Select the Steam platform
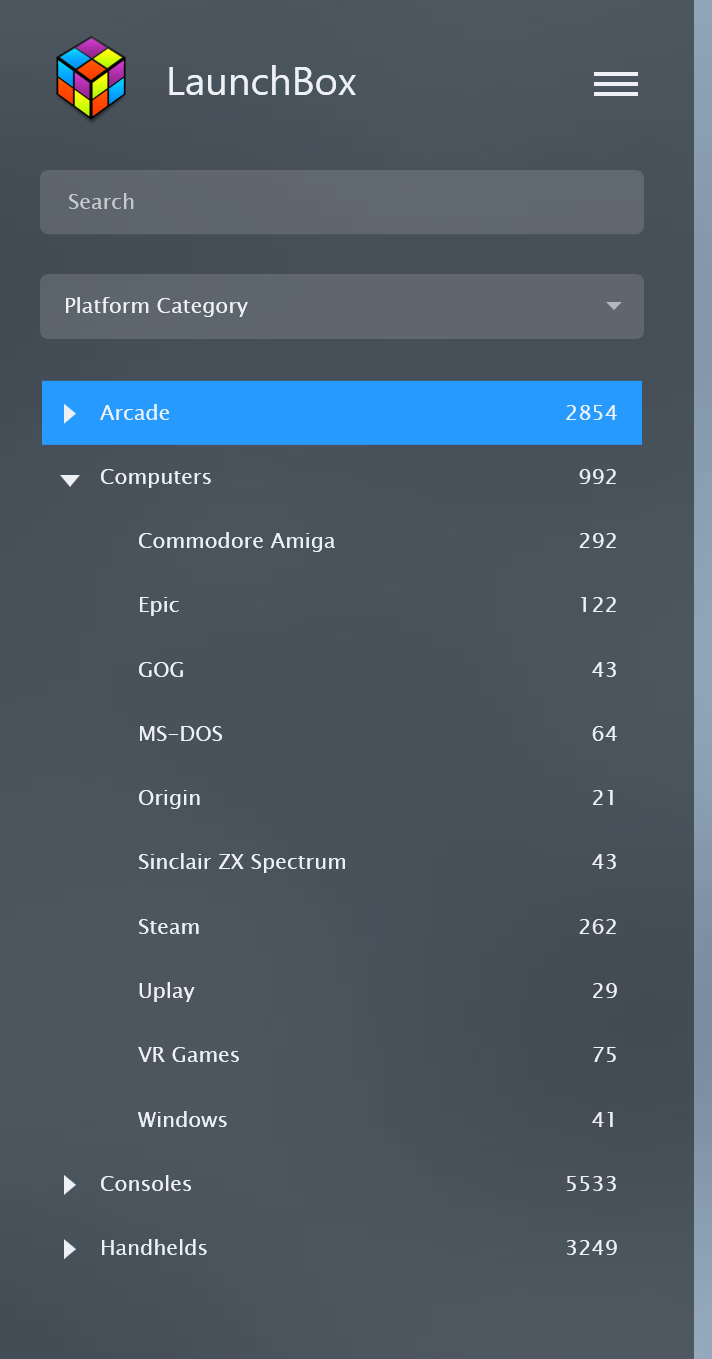The width and height of the screenshot is (712, 1359). pyautogui.click(x=342, y=926)
